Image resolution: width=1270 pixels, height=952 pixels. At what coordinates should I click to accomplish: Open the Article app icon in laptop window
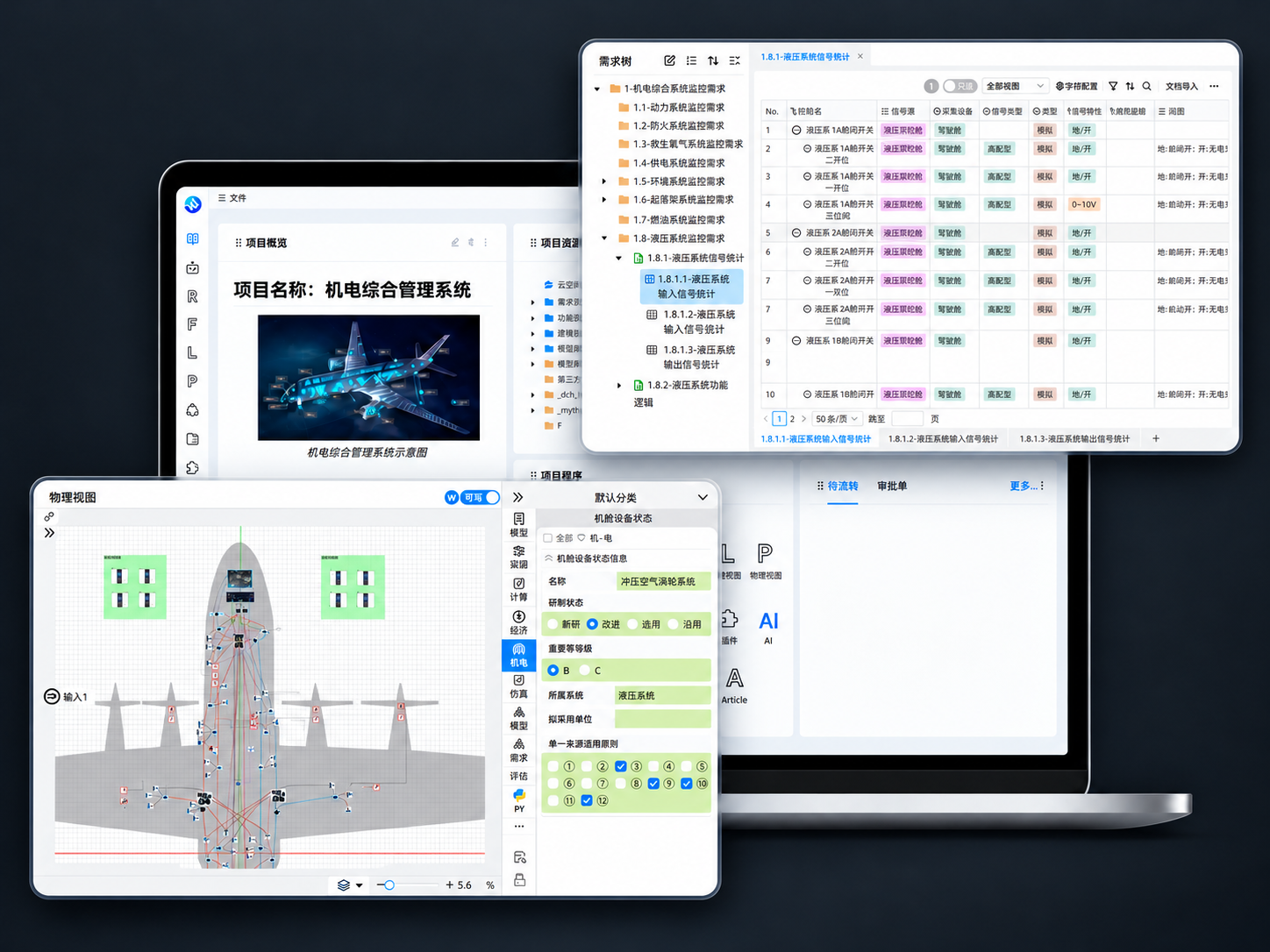click(x=734, y=686)
